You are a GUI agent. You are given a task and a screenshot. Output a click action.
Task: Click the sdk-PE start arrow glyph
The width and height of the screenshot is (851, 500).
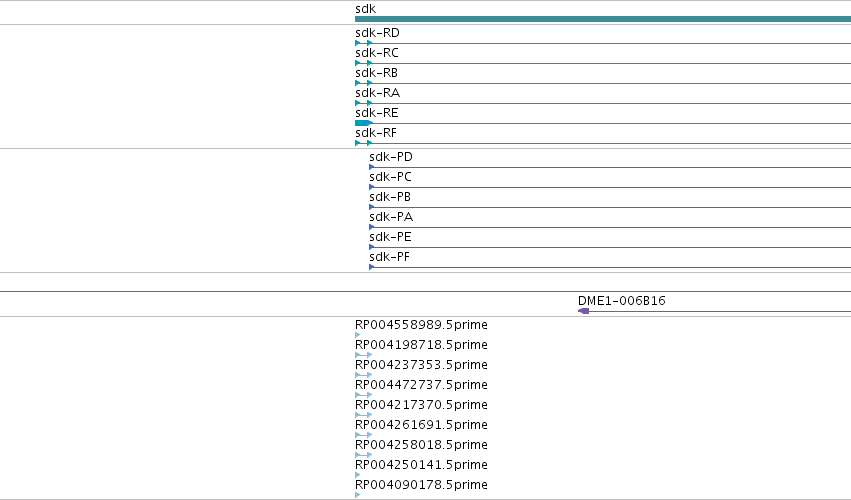[x=372, y=248]
